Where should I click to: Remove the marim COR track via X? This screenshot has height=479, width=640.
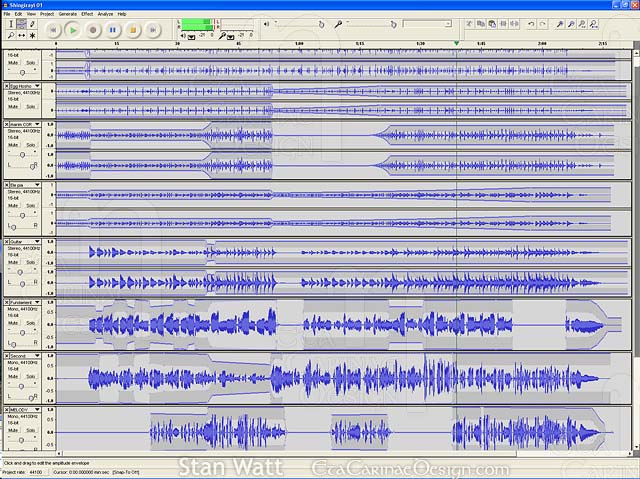[6, 124]
